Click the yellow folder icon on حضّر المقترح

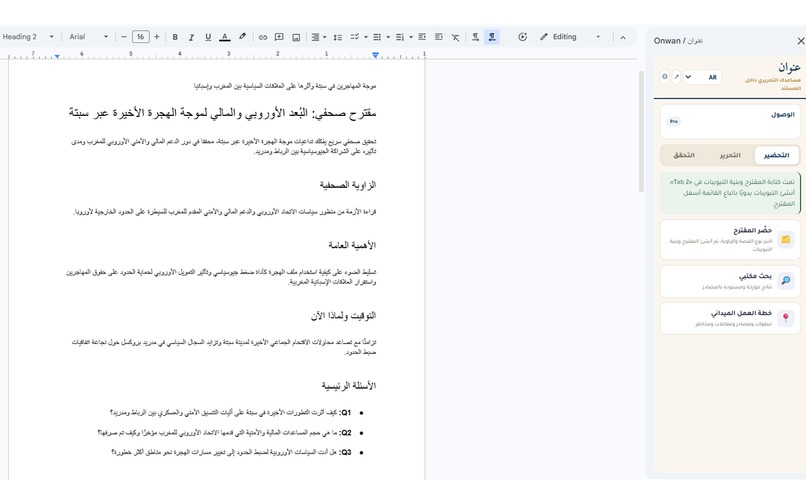pos(786,240)
